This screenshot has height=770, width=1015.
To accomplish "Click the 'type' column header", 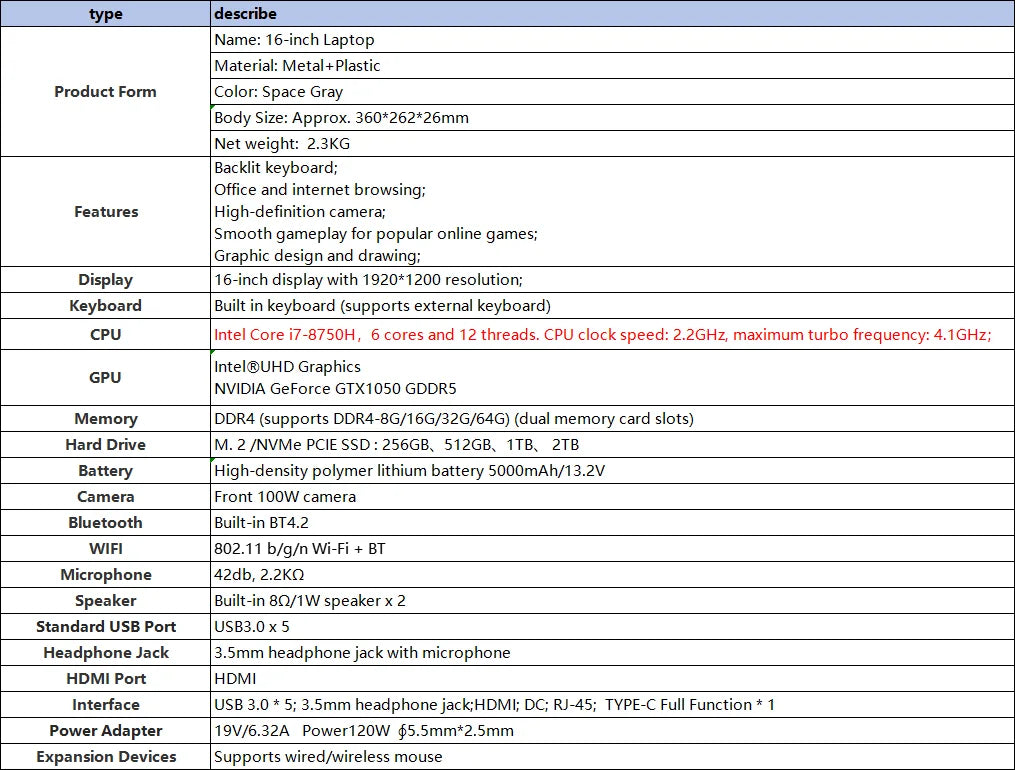I will pos(105,13).
